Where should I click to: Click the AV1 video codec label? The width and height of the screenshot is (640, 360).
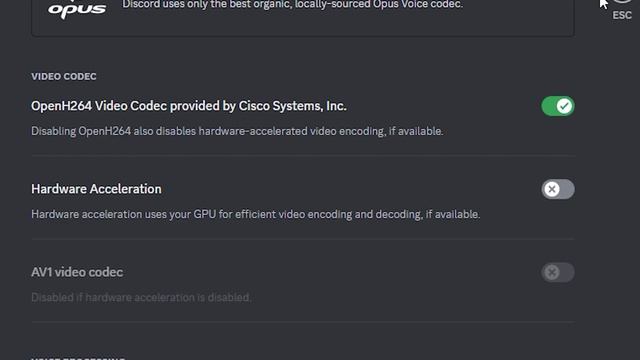point(77,272)
